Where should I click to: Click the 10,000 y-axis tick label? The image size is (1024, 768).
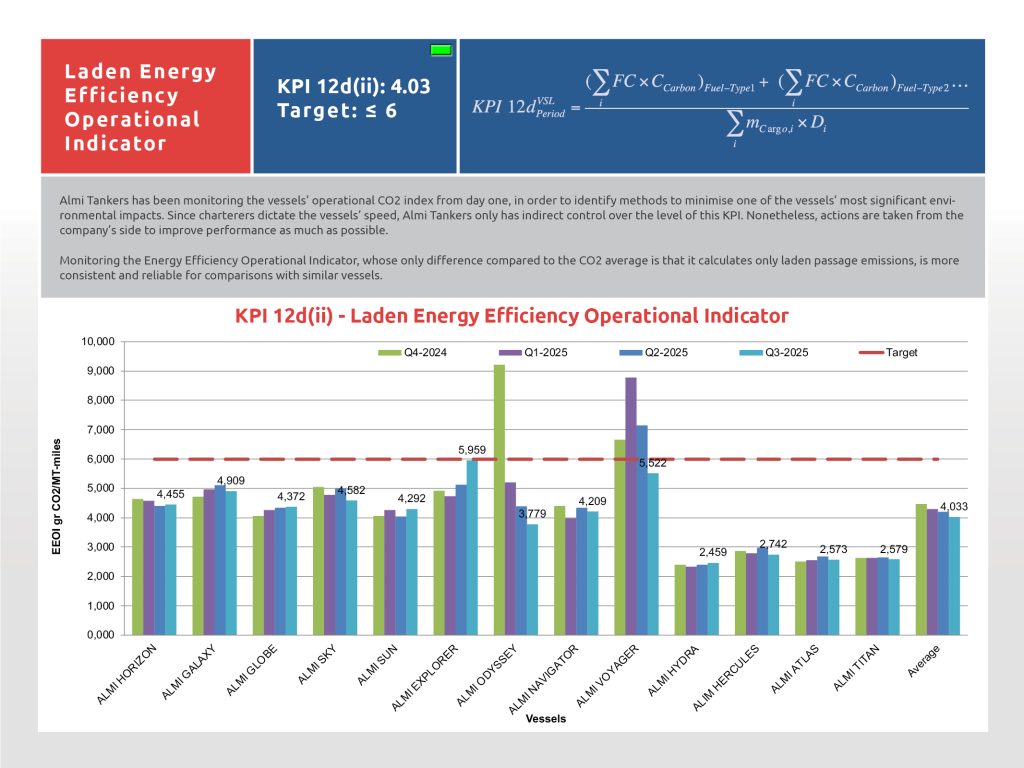pos(98,342)
